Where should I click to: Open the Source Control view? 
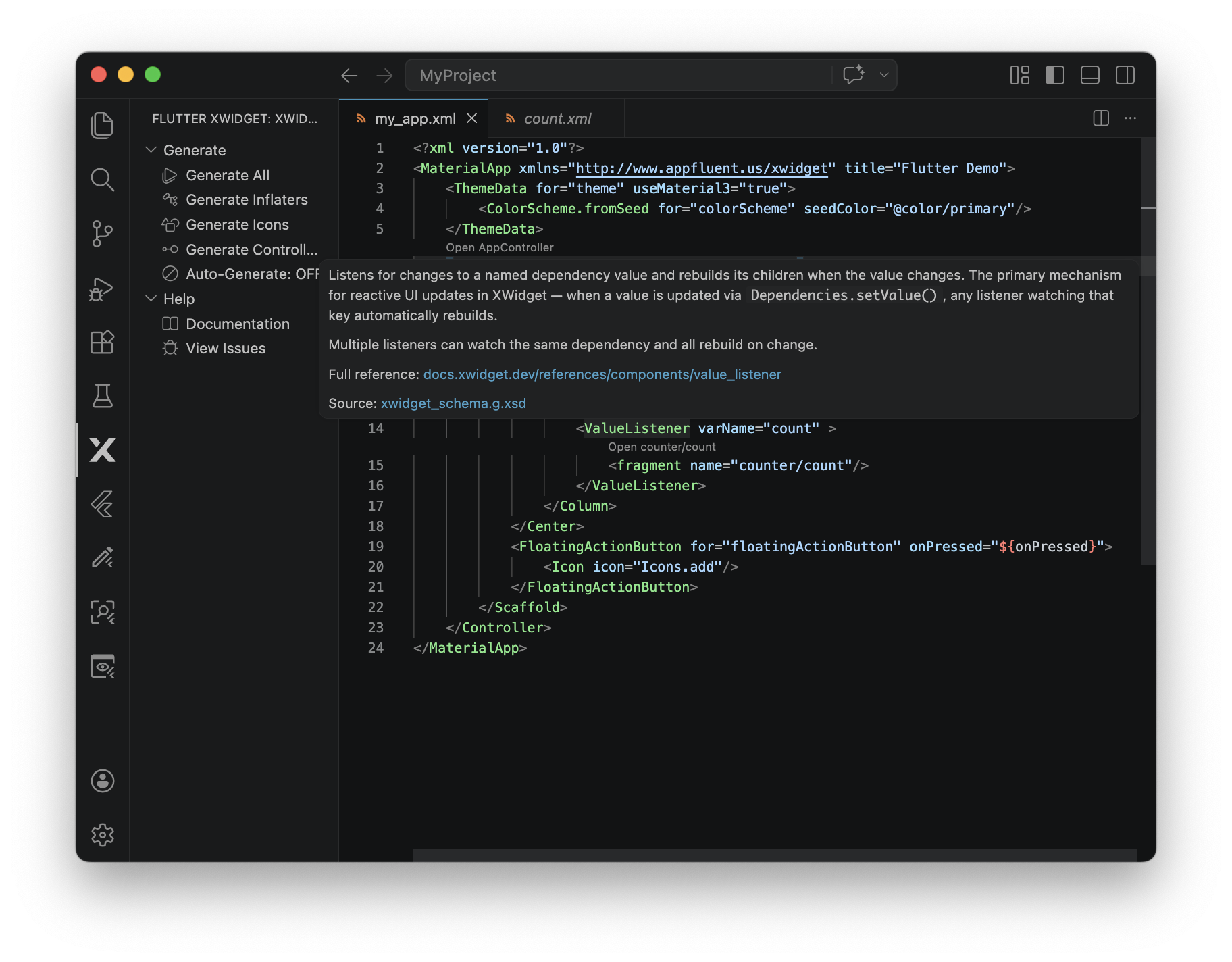pos(102,233)
